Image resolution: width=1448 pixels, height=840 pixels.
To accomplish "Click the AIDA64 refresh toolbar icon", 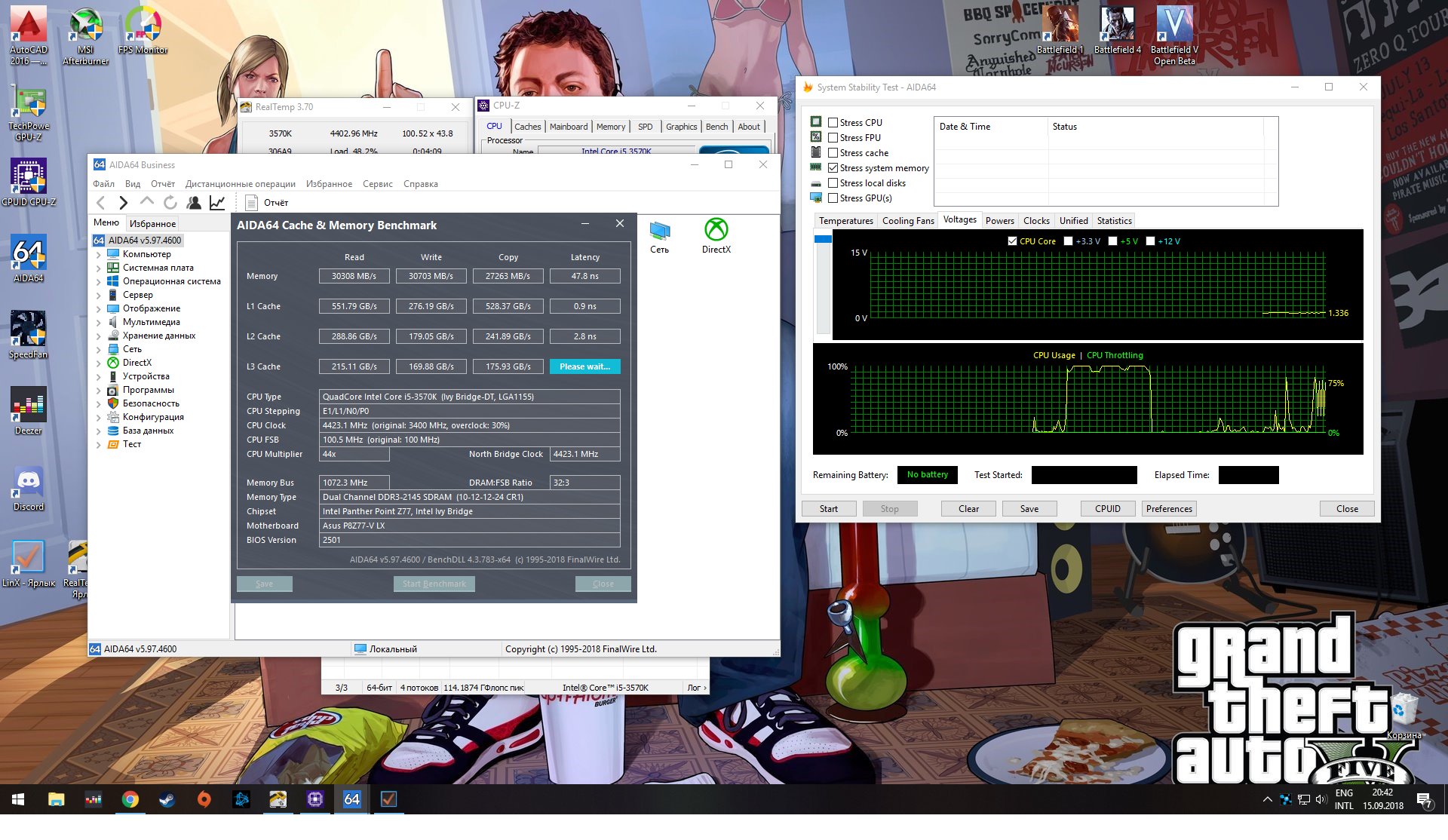I will (x=170, y=202).
